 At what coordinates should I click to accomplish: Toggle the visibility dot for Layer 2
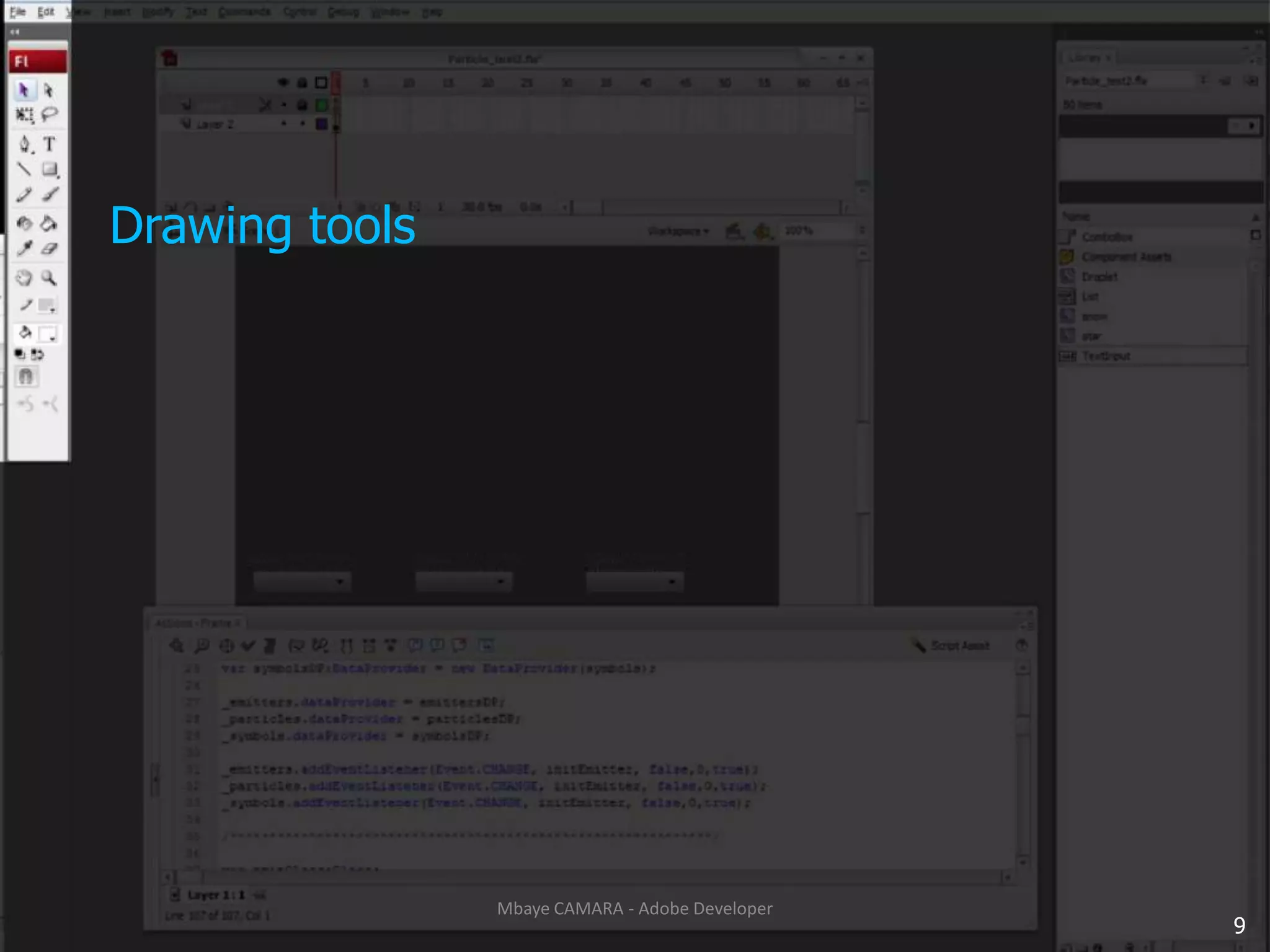(284, 124)
